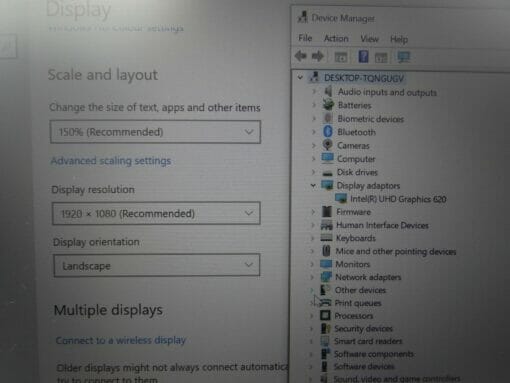Select the Network adapters row text
Viewport: 510px width, 383px height.
coord(368,277)
